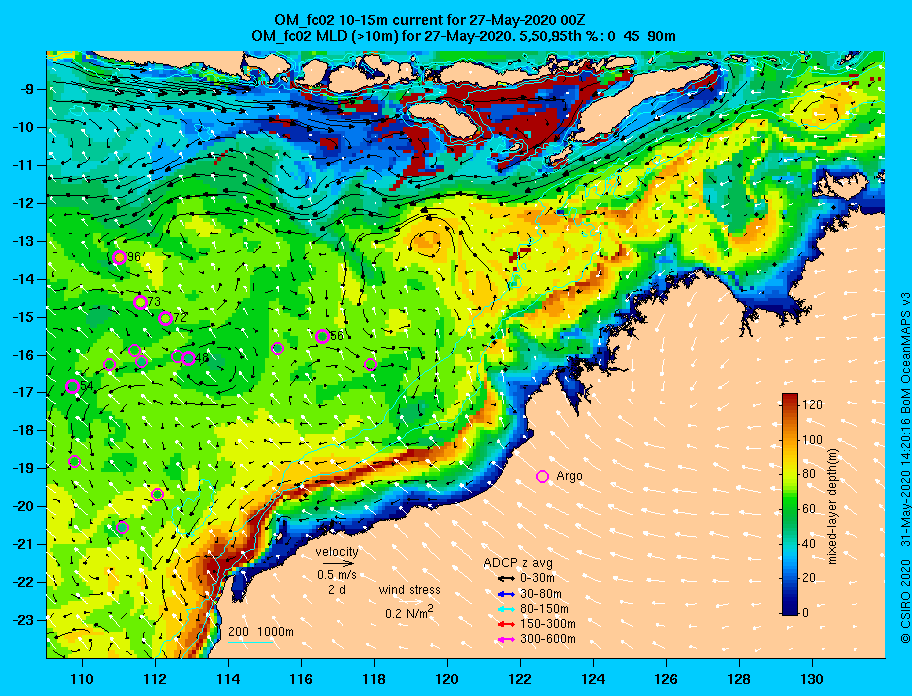
Task: Click the cyan ADCP arrow for 80-150m
Action: 507,609
